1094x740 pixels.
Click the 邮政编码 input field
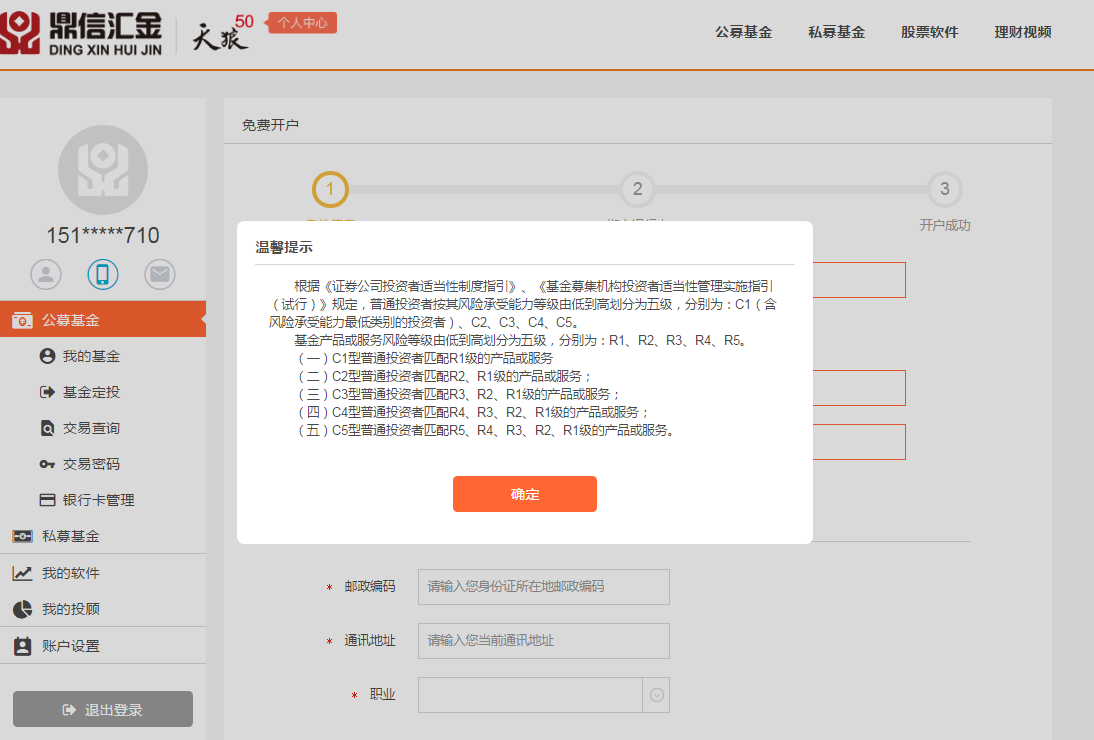[x=543, y=587]
